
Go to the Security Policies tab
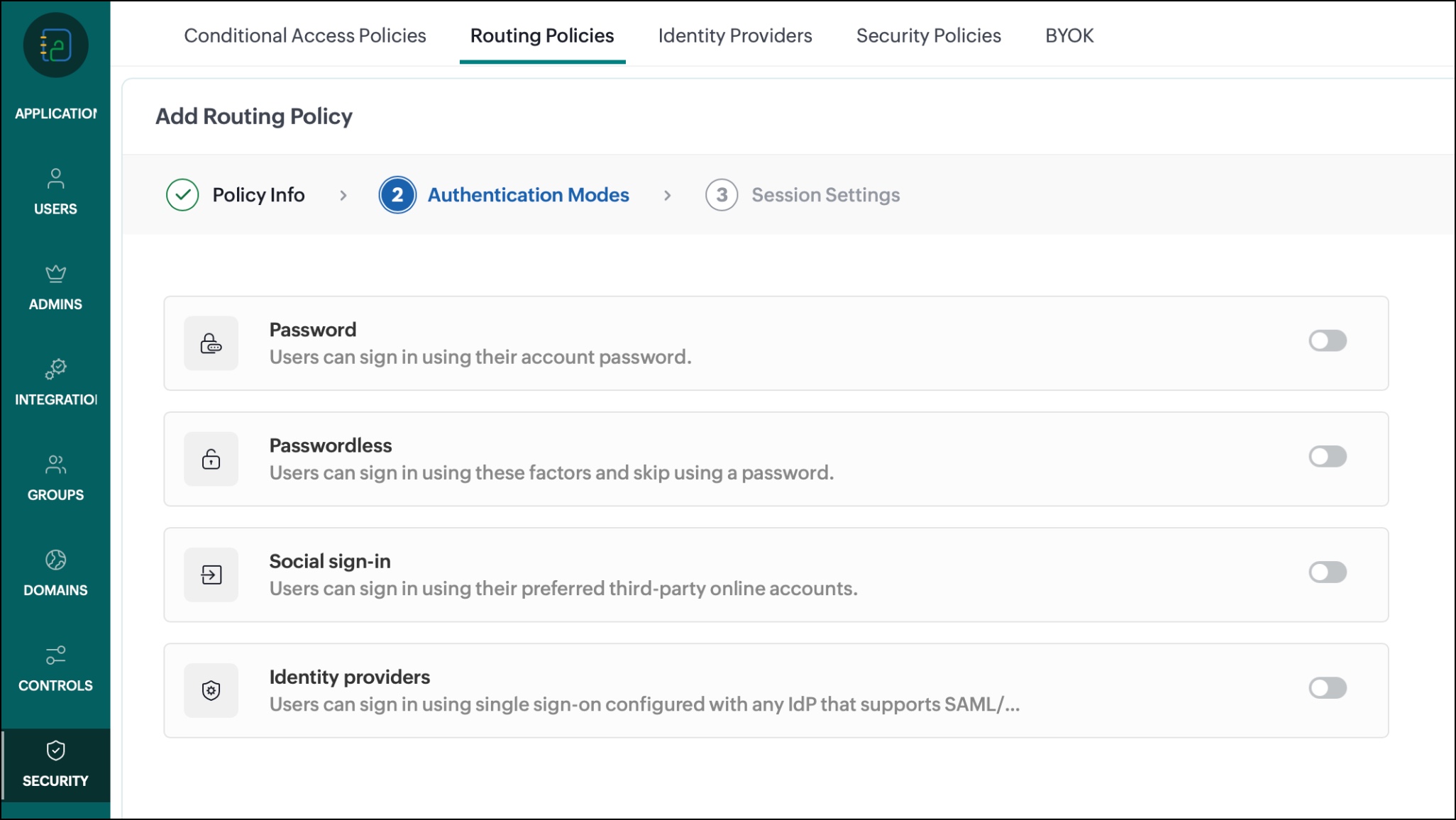929,35
